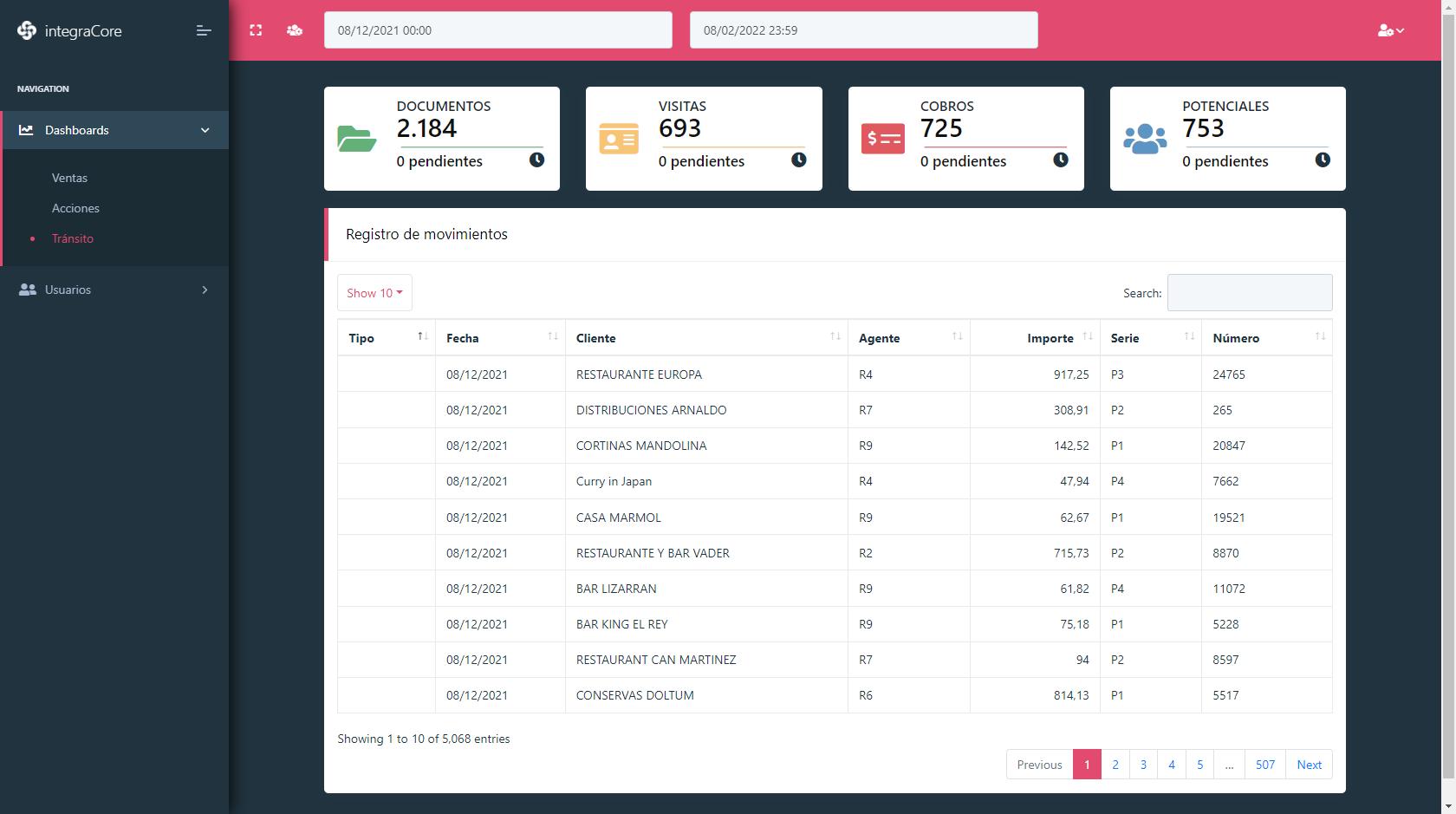
Task: Open the Show 10 entries dropdown
Action: tap(374, 293)
